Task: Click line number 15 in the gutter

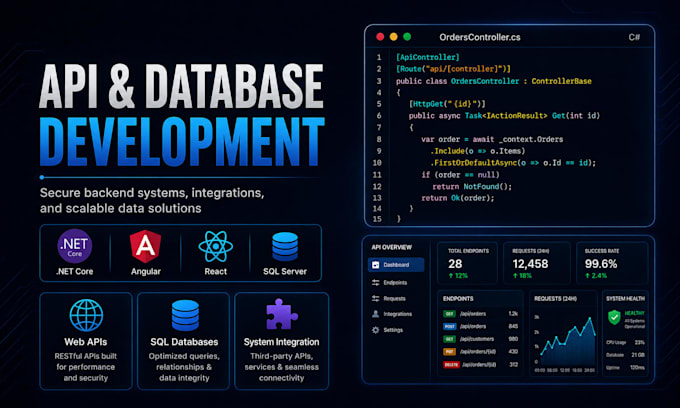Action: (377, 219)
